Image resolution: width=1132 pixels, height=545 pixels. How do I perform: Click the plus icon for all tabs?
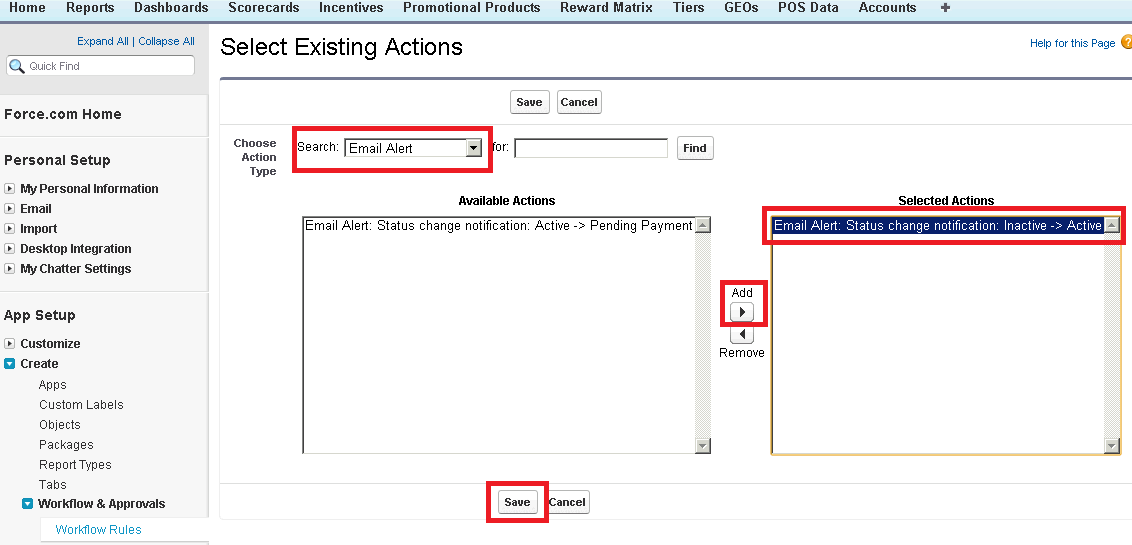[x=945, y=8]
